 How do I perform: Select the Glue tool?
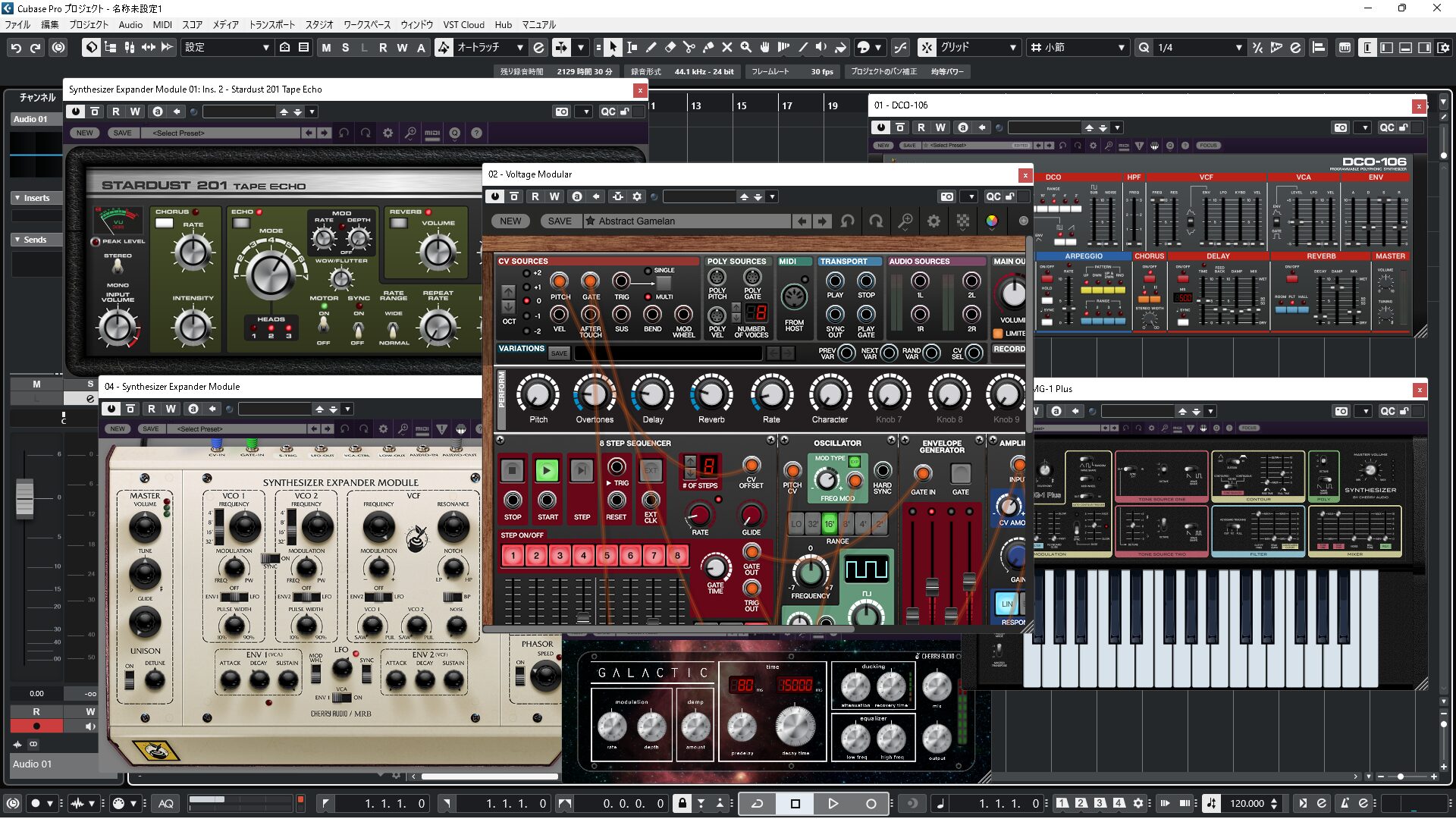(x=708, y=47)
